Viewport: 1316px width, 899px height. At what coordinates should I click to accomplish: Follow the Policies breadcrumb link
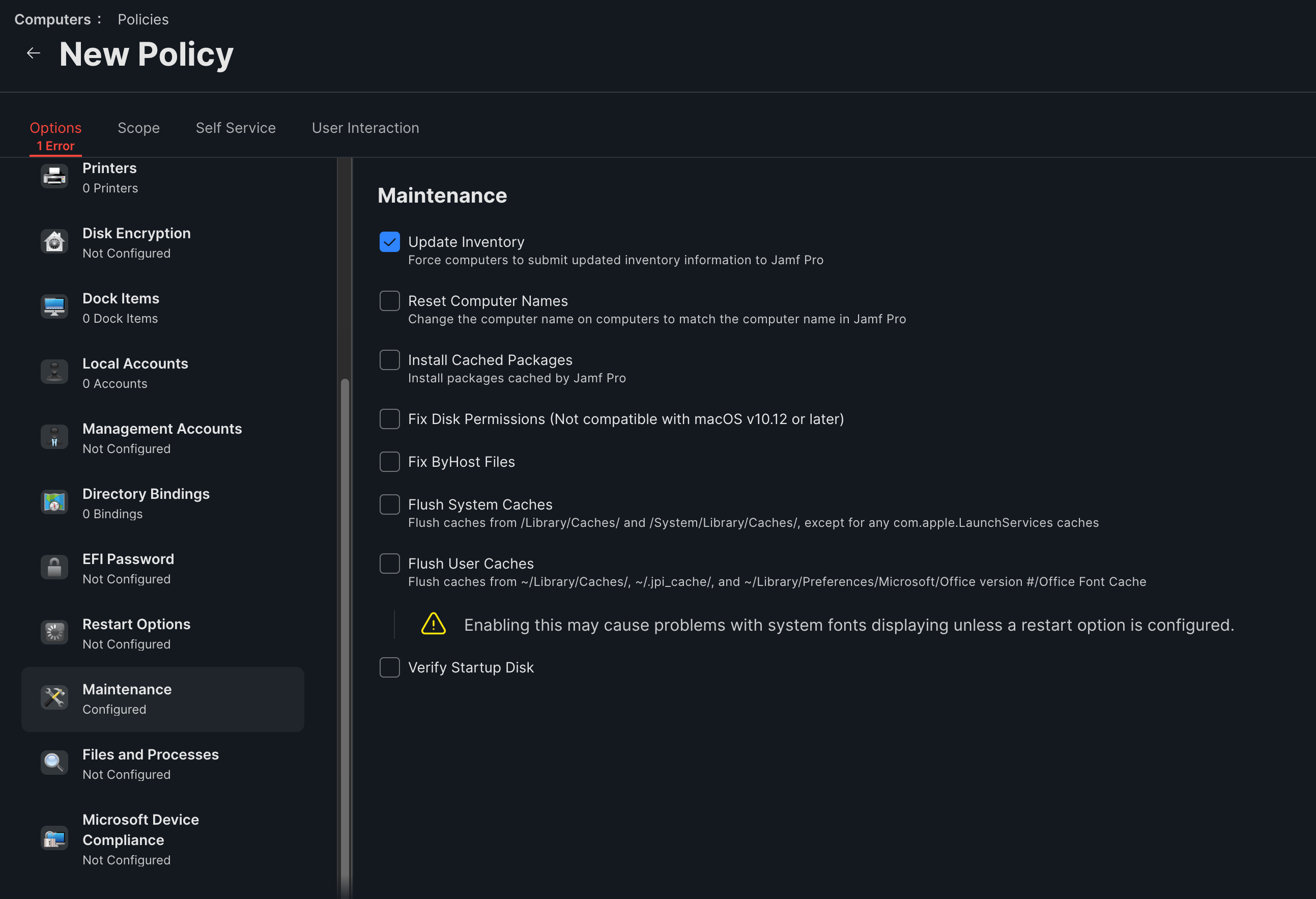144,19
